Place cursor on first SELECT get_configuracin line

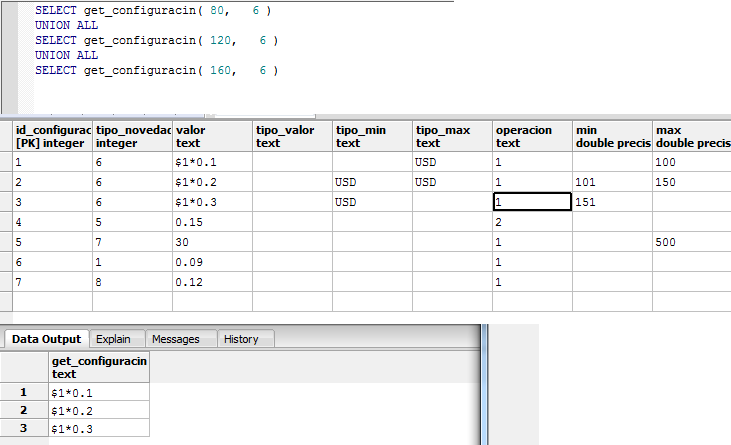click(152, 10)
